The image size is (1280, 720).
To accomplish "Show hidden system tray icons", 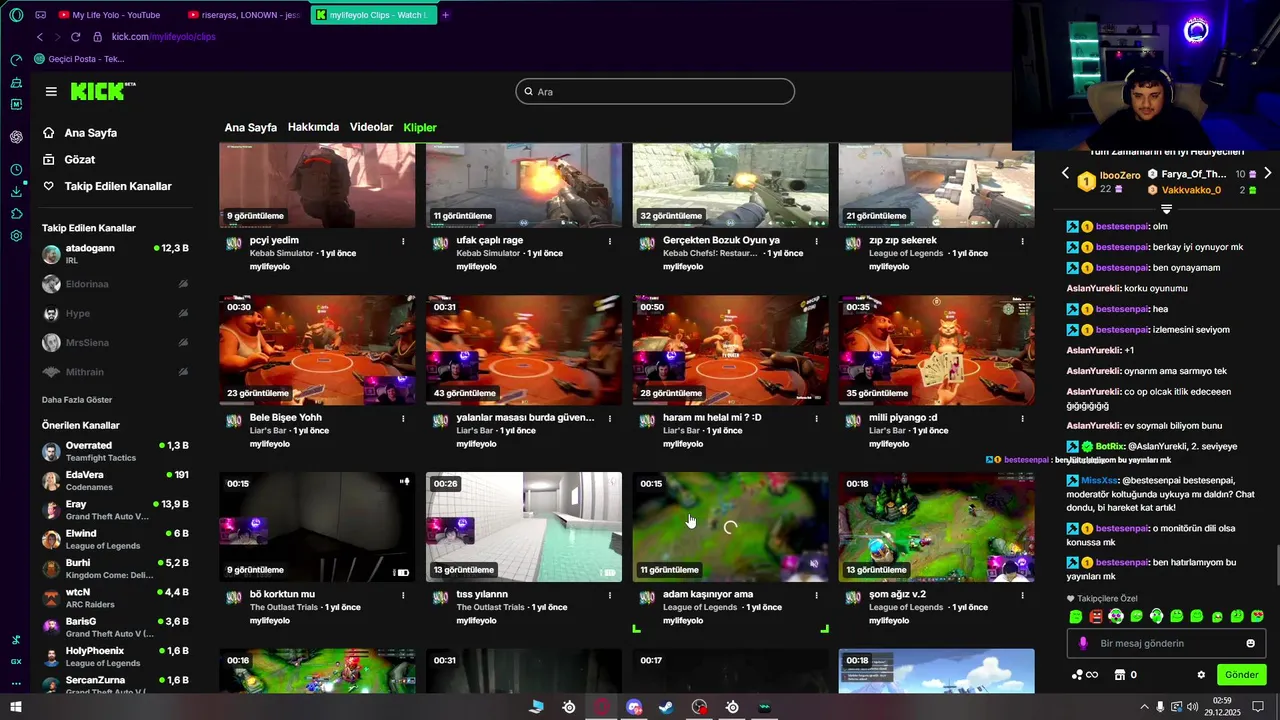I will point(1144,707).
